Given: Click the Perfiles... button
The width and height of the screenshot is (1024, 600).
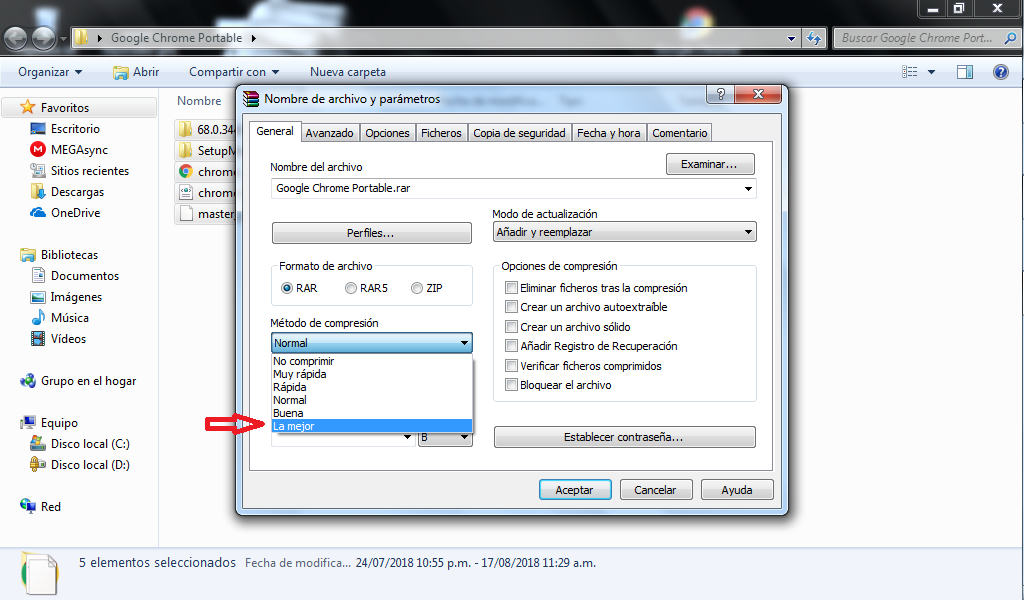Looking at the screenshot, I should click(x=371, y=233).
